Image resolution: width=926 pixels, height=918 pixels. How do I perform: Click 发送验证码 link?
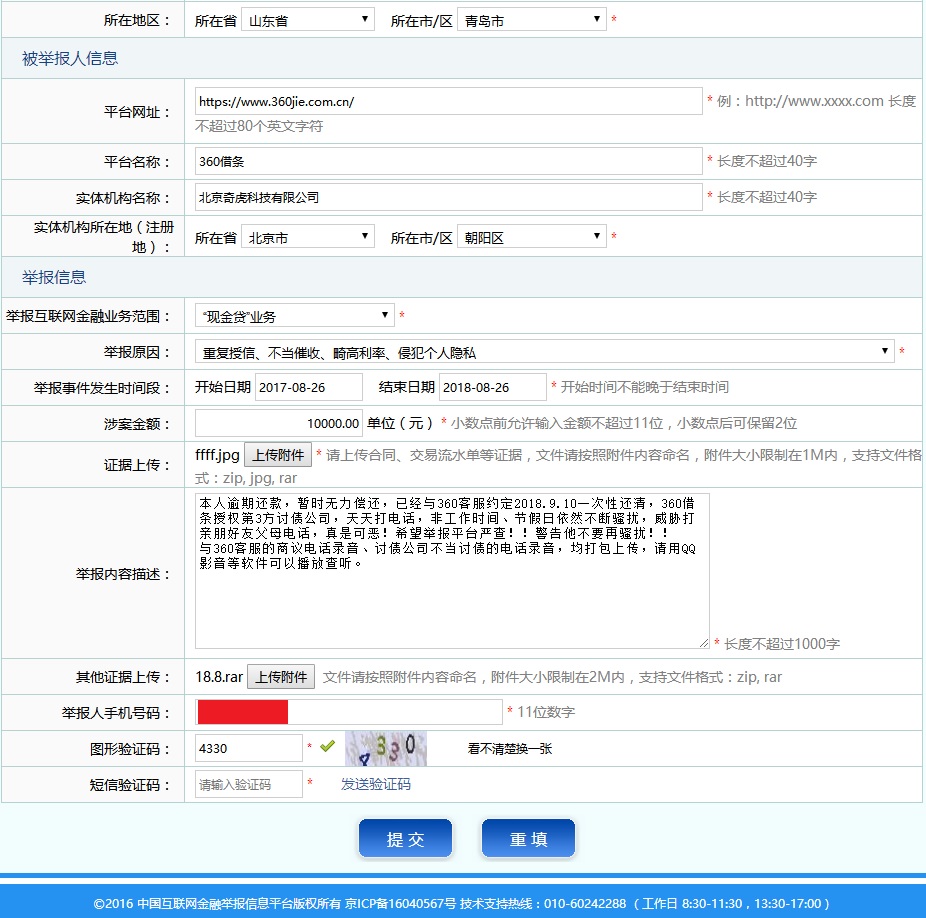click(376, 784)
